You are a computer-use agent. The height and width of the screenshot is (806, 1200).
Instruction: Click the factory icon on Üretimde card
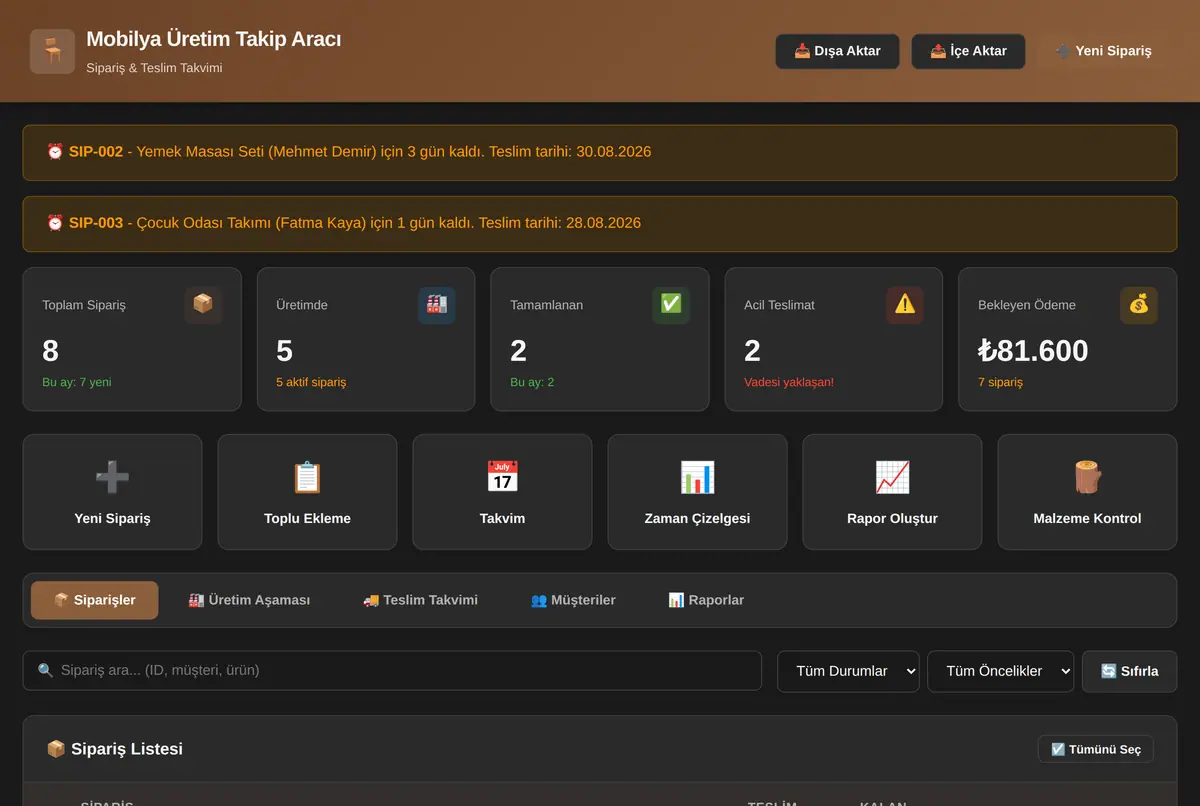(x=437, y=304)
